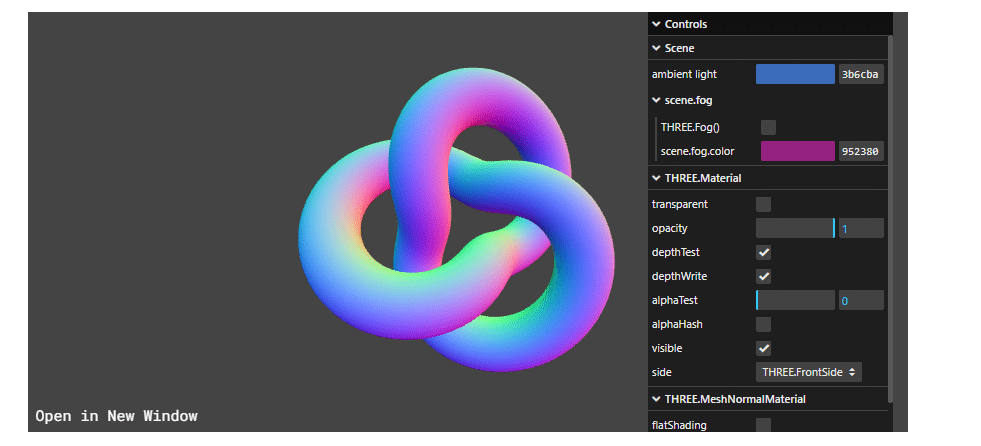The width and height of the screenshot is (981, 446).
Task: Click the ambient light label
Action: (x=684, y=74)
